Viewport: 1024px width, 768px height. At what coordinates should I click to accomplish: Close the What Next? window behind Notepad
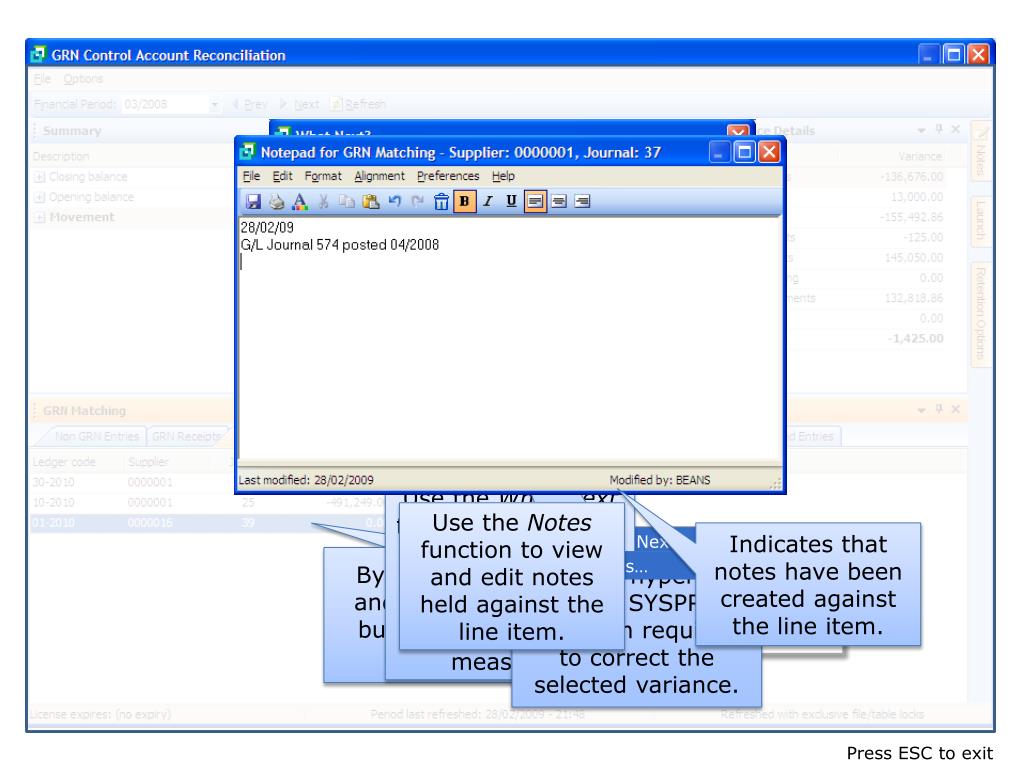point(738,131)
